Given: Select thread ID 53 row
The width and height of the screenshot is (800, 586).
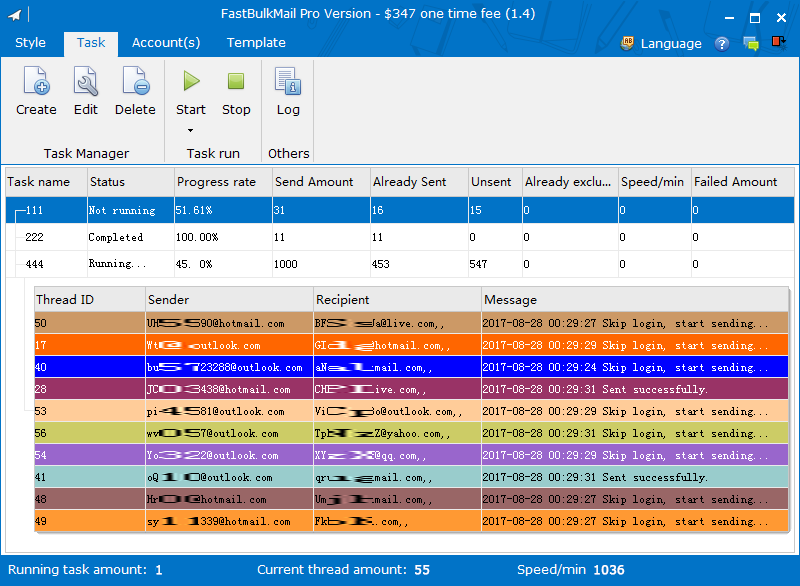Looking at the screenshot, I should point(411,411).
